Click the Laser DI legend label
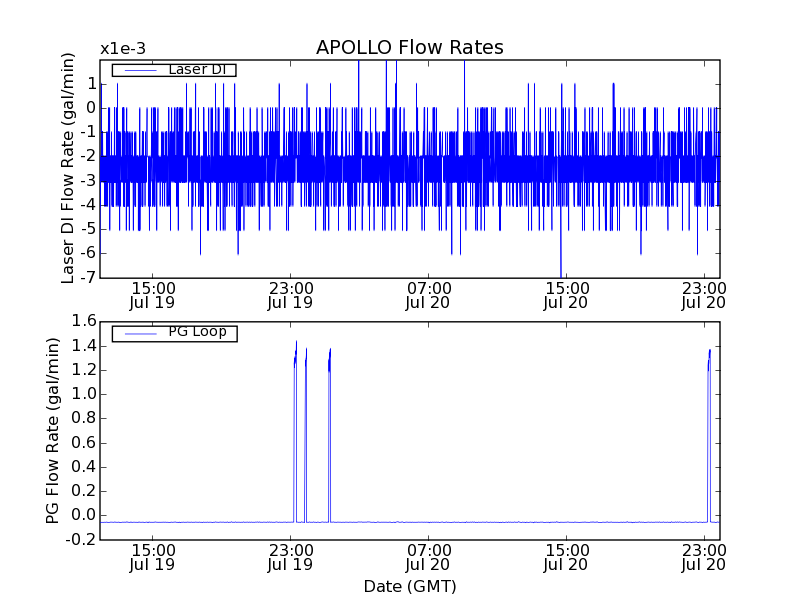 (197, 69)
